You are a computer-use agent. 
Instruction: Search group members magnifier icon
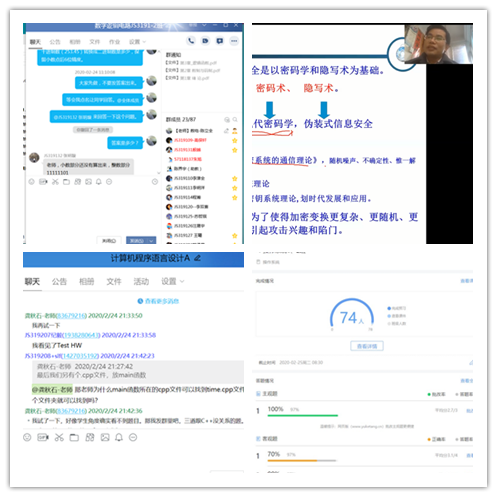pyautogui.click(x=235, y=119)
